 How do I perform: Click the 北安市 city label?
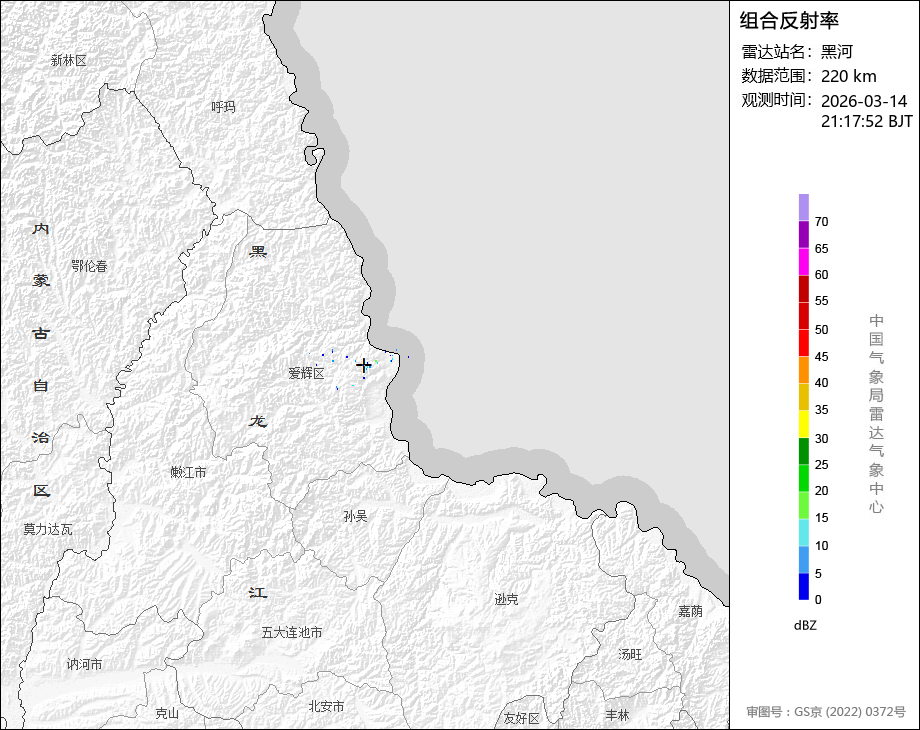(326, 706)
